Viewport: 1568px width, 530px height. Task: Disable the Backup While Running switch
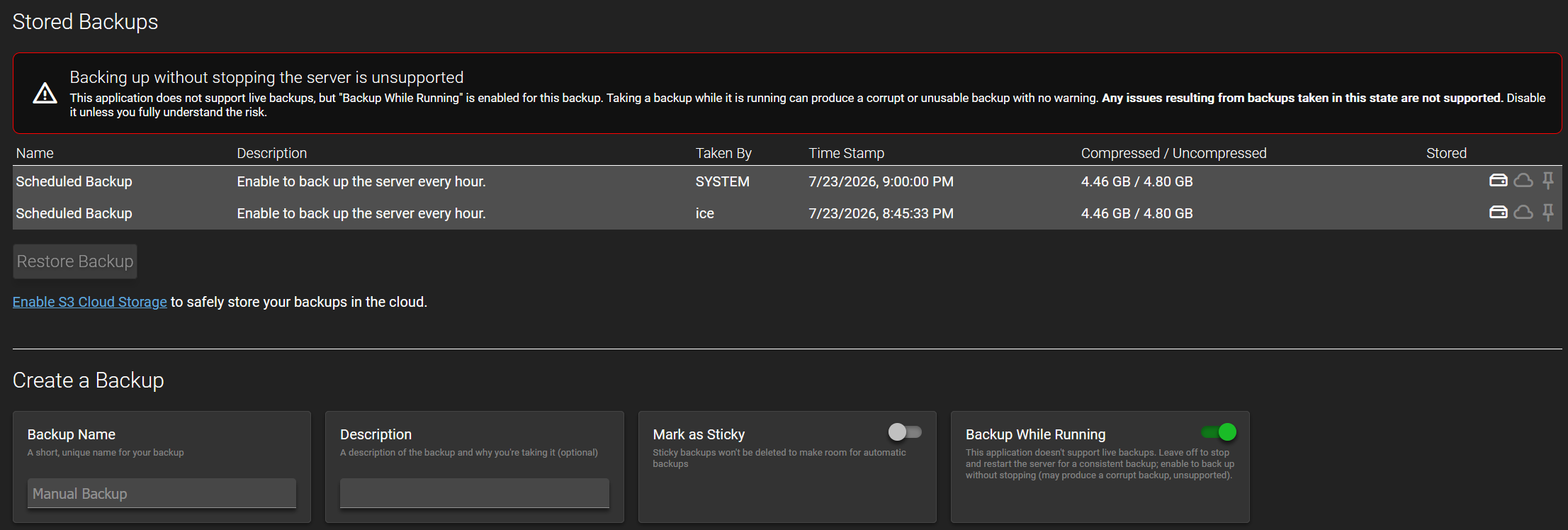[1219, 432]
